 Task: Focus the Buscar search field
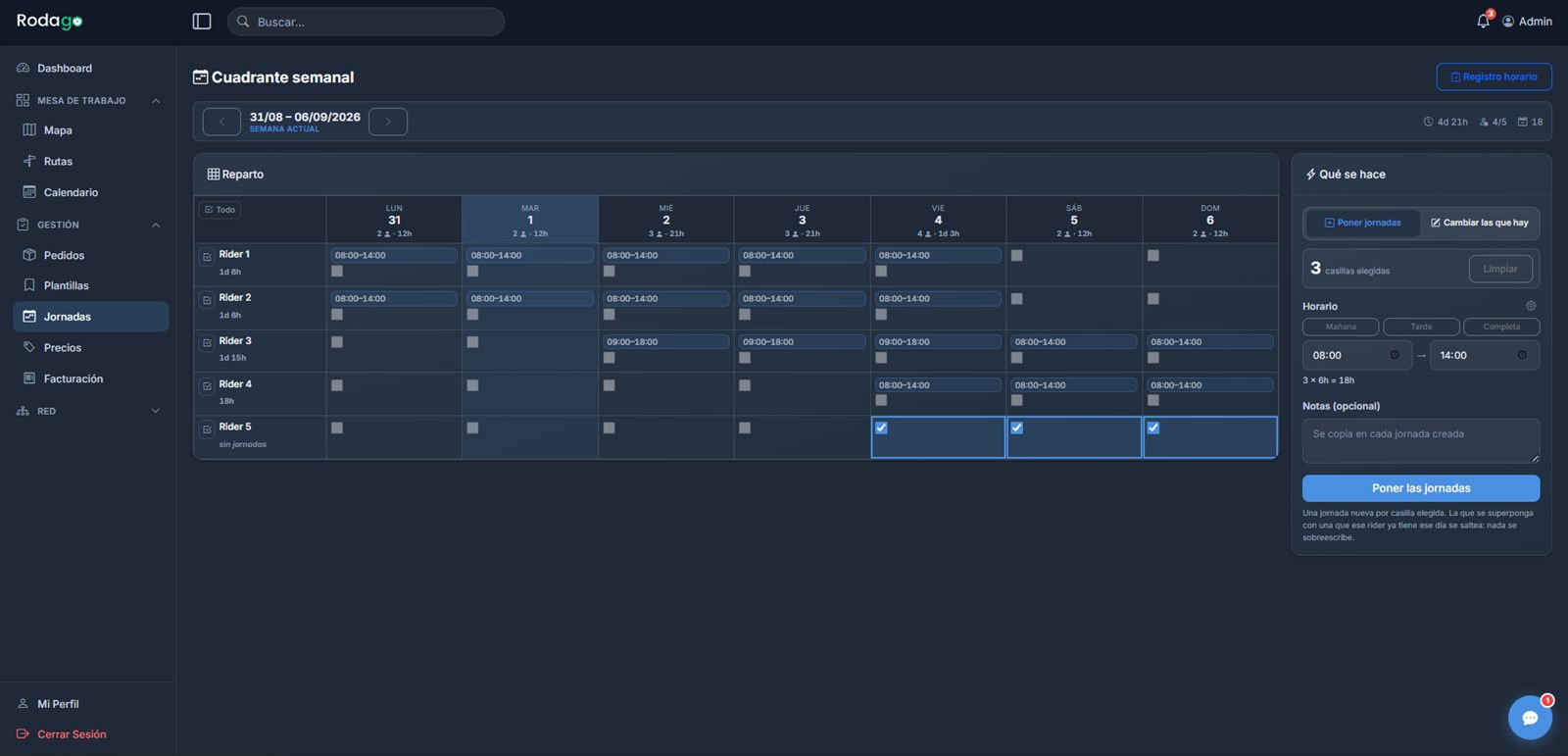point(366,22)
